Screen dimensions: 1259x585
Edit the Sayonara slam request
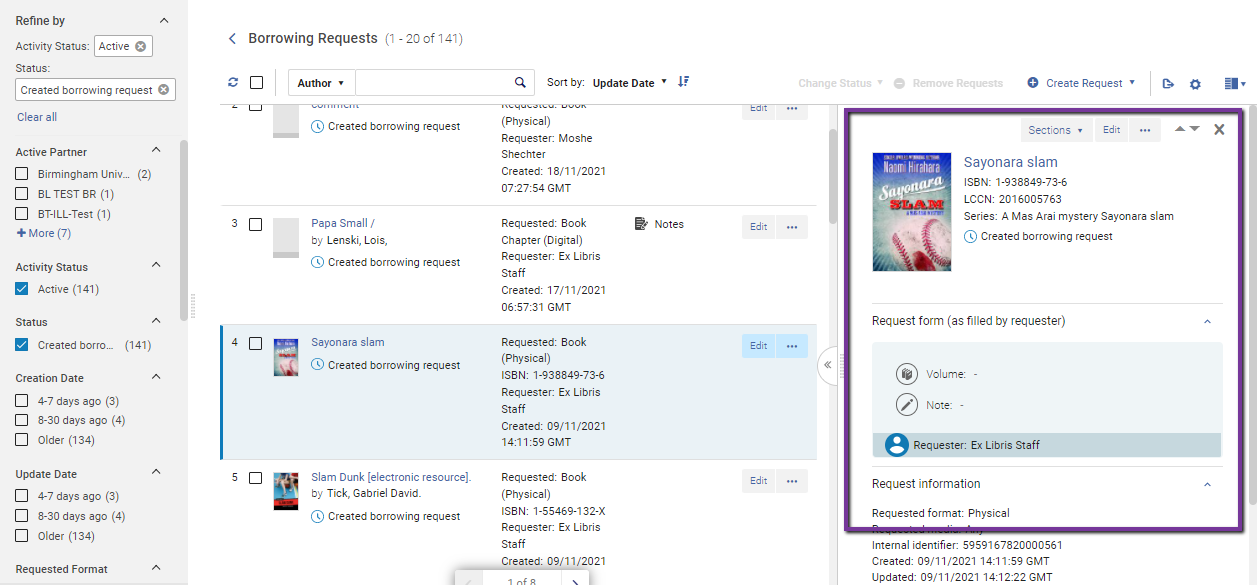click(759, 346)
